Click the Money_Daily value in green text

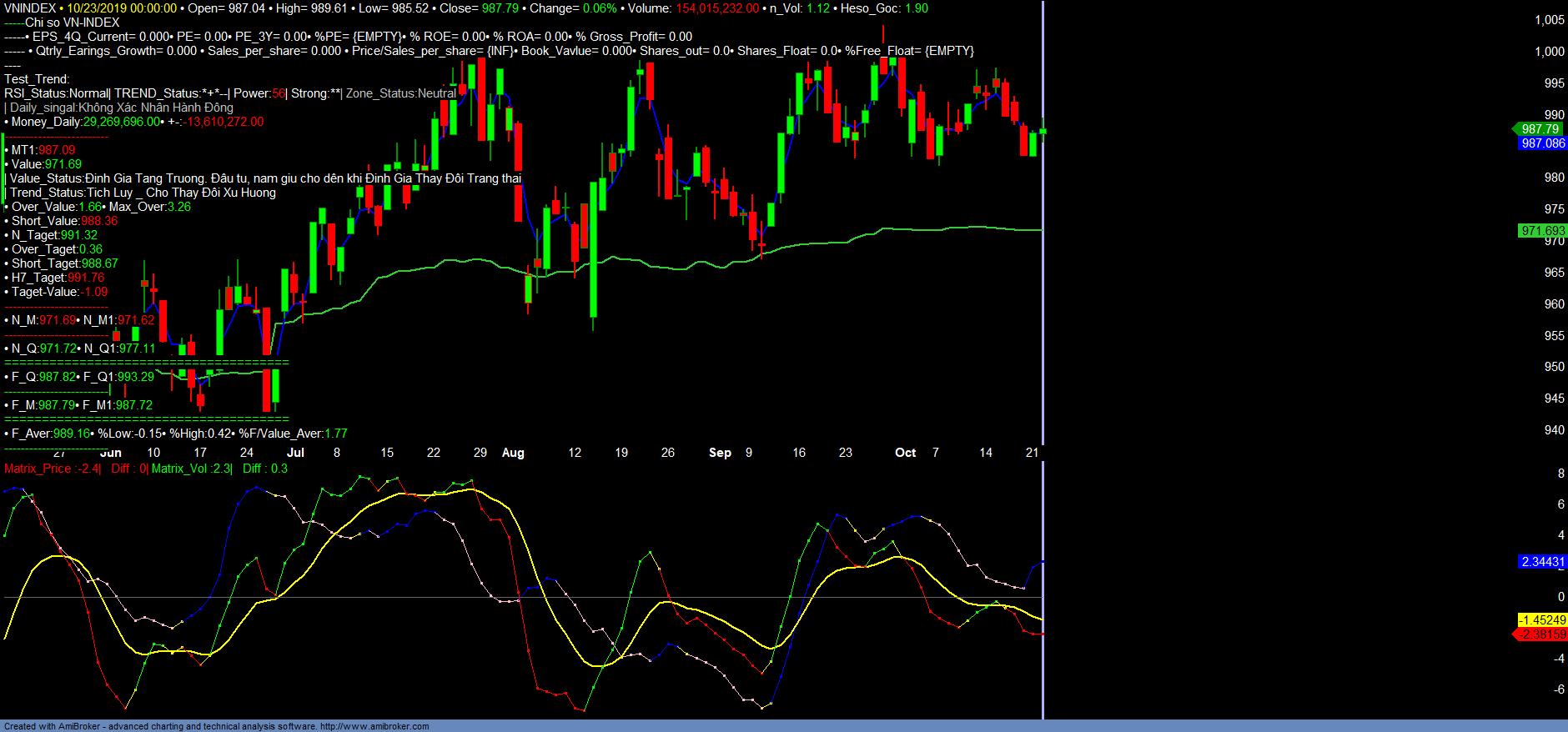(x=121, y=122)
